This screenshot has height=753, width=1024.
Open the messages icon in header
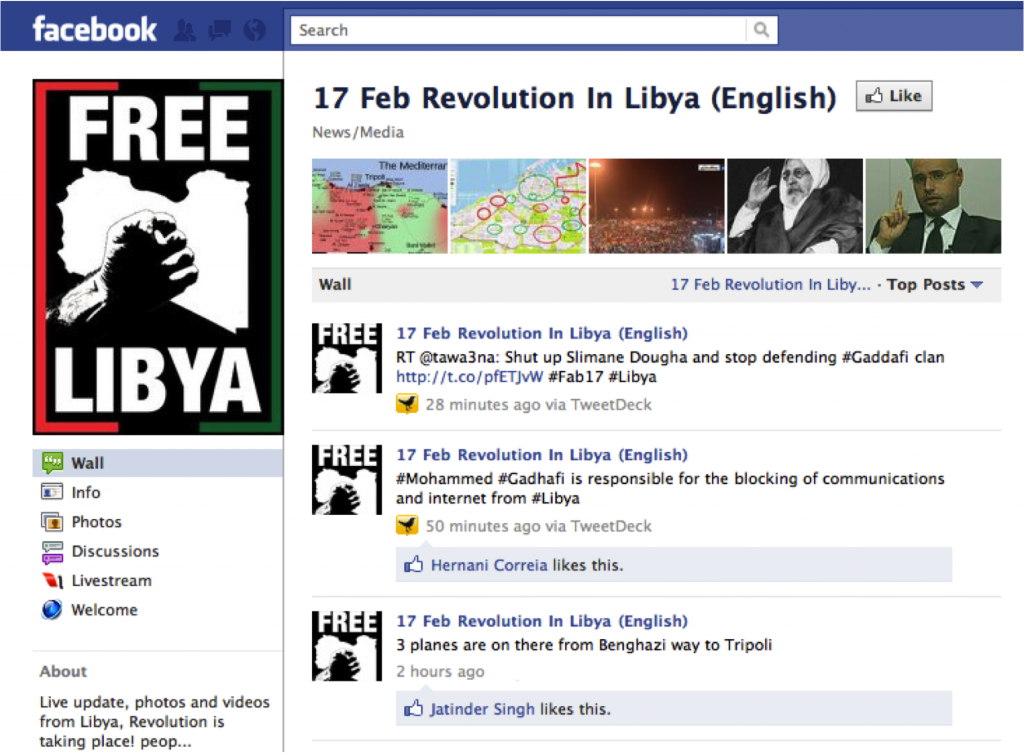click(x=219, y=30)
